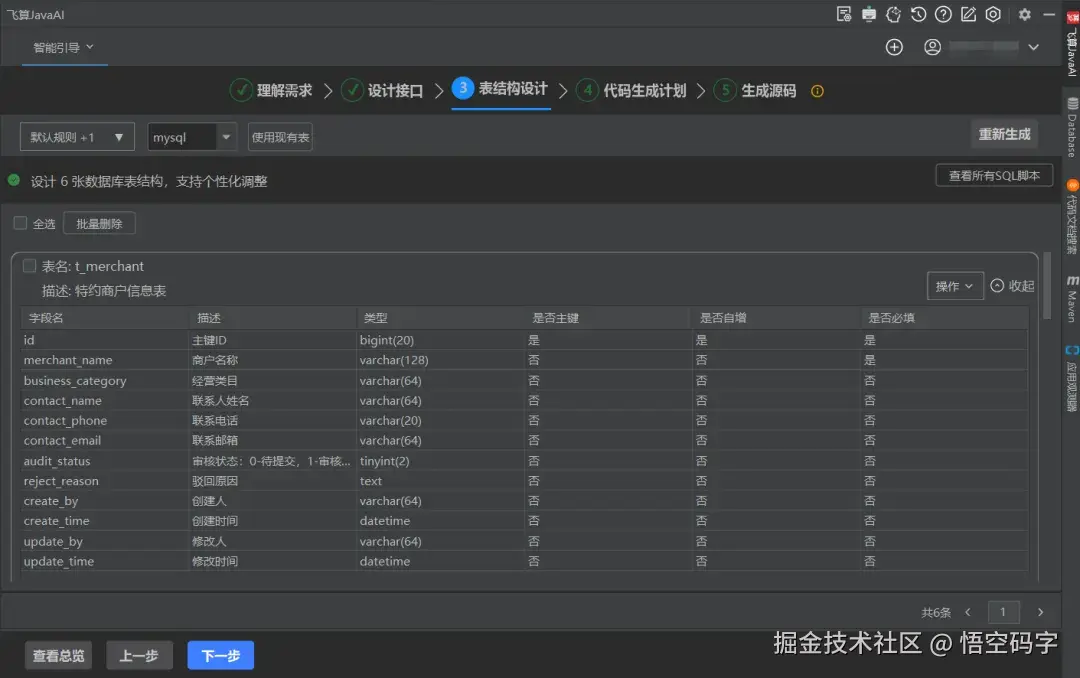The height and width of the screenshot is (678, 1080).
Task: Select the 生成源码 step
Action: click(768, 89)
